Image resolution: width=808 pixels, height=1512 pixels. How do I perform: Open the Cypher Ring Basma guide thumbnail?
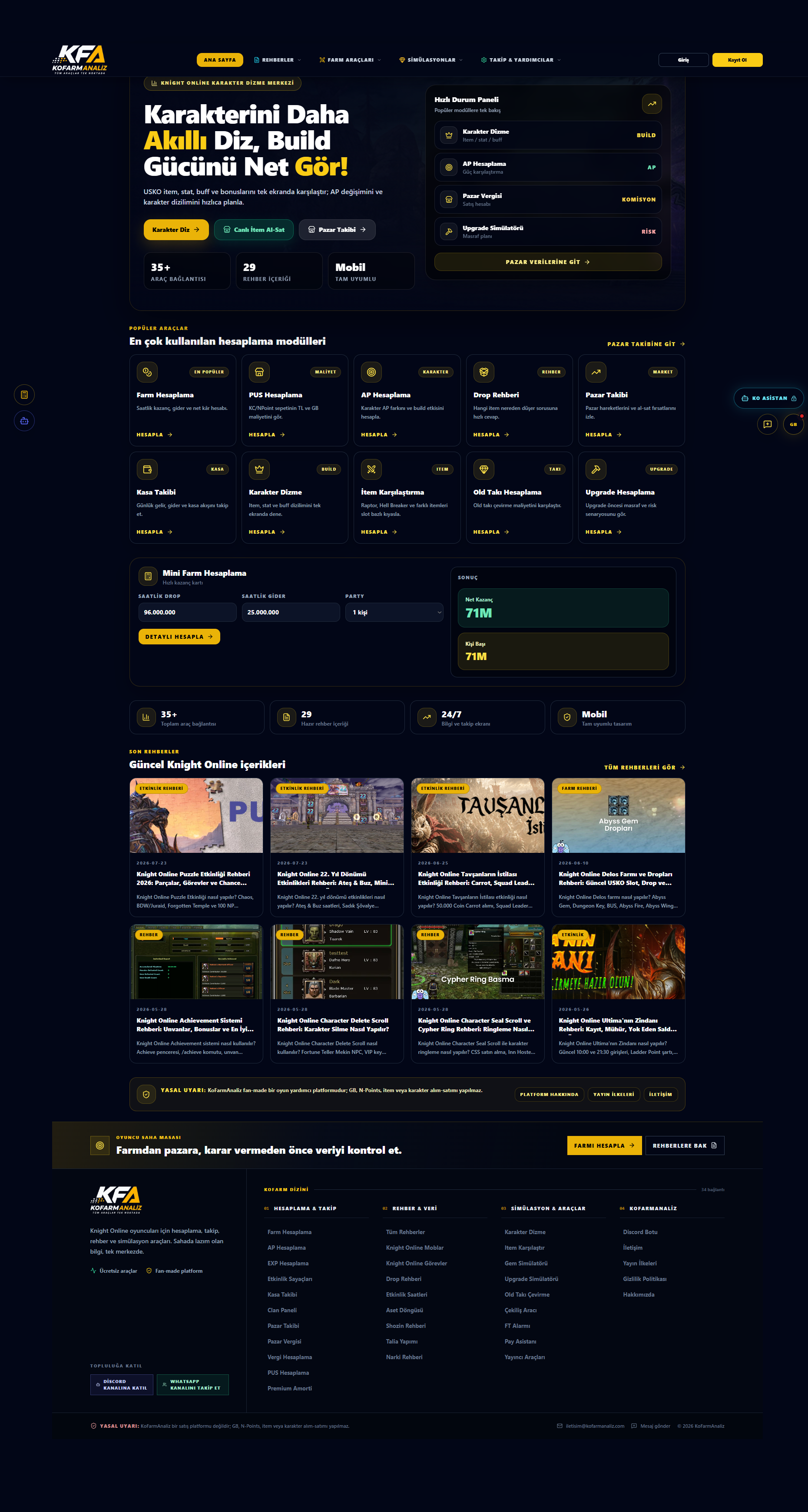pos(478,962)
